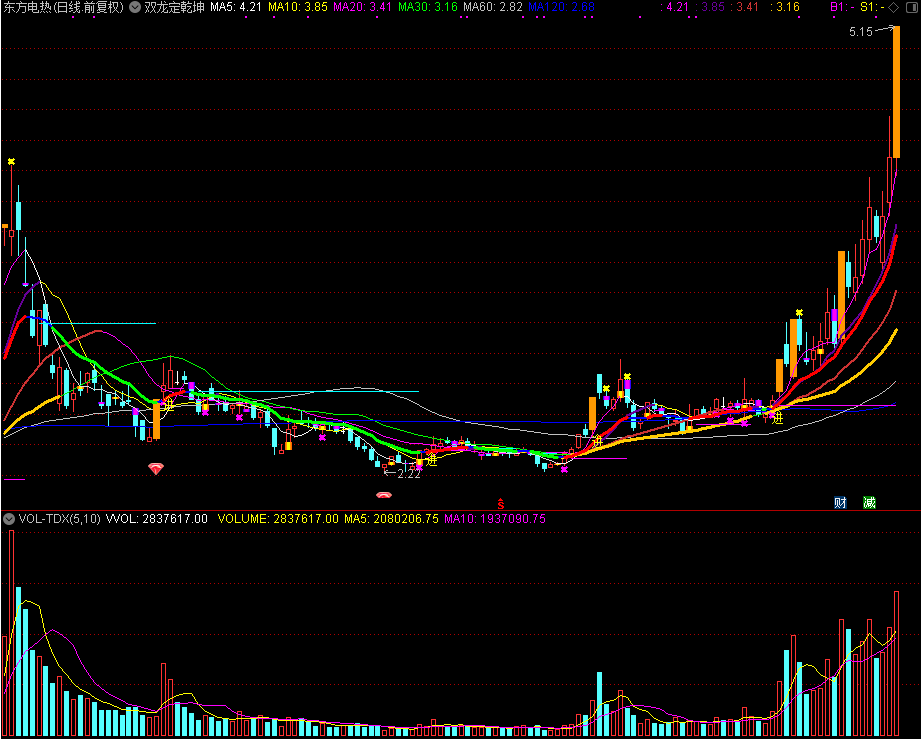This screenshot has height=739, width=921.
Task: Click the S1 signal label
Action: click(x=872, y=8)
